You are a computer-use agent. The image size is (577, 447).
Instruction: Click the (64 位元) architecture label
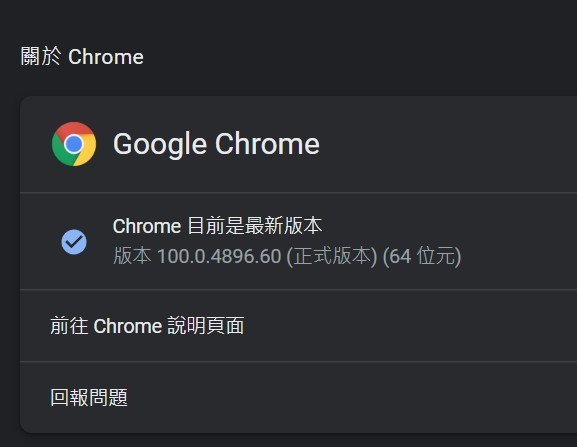coord(422,256)
